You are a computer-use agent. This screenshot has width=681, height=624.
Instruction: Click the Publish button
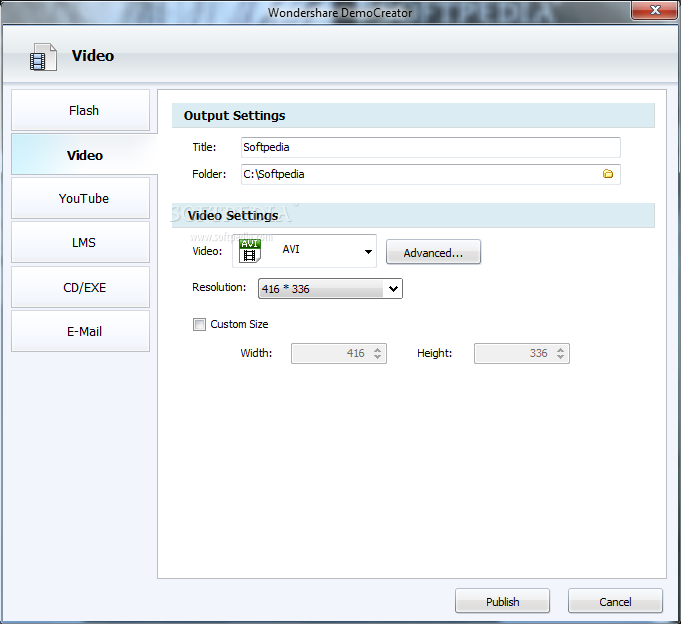point(502,601)
